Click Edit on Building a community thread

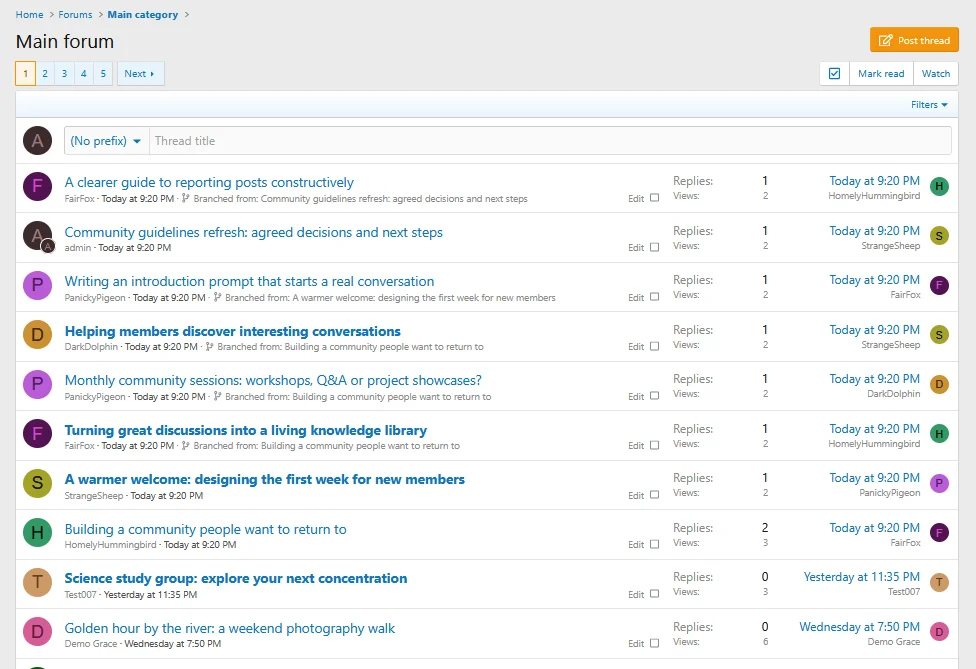[636, 545]
